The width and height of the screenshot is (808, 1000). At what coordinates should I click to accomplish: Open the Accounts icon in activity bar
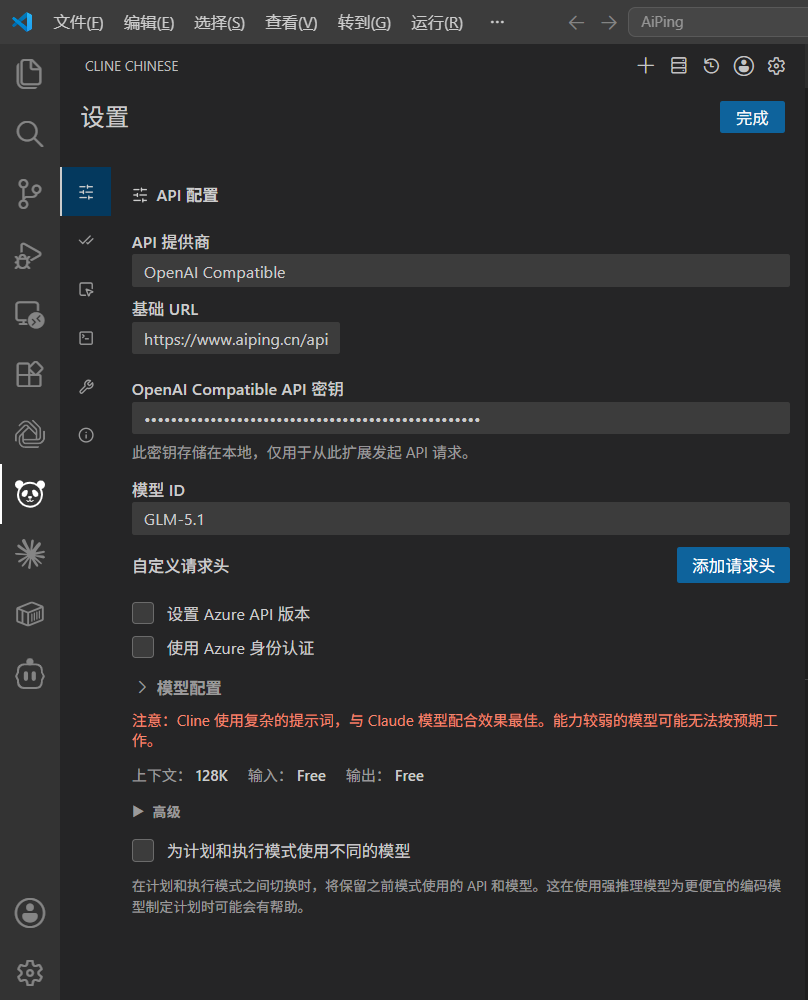pyautogui.click(x=29, y=913)
